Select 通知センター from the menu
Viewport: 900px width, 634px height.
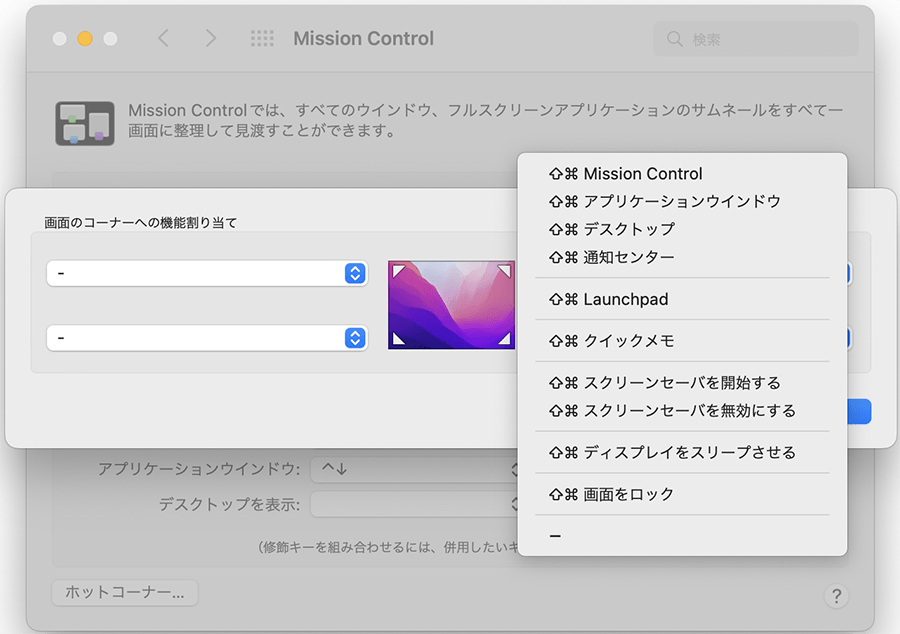pyautogui.click(x=682, y=257)
